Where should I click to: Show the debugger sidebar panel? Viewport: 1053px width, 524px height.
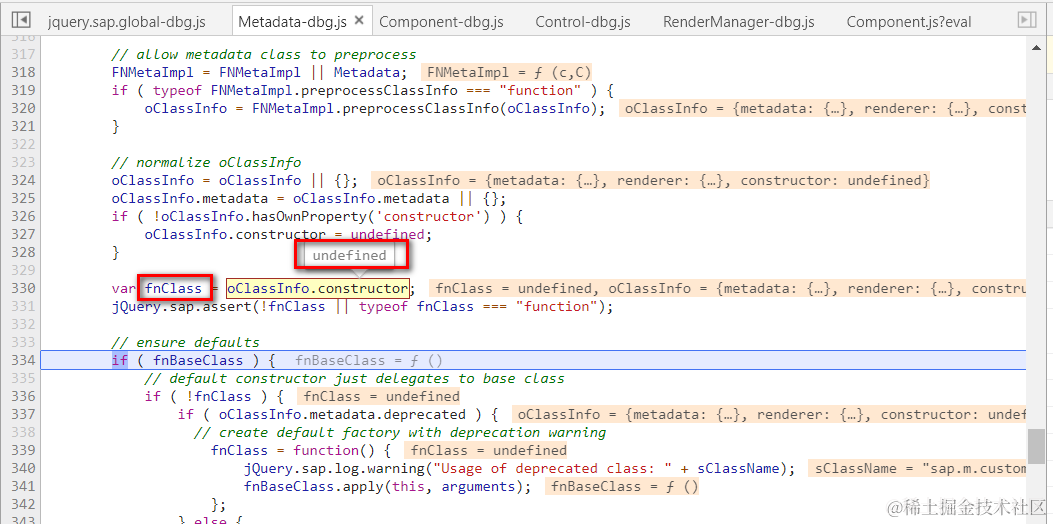point(1027,20)
